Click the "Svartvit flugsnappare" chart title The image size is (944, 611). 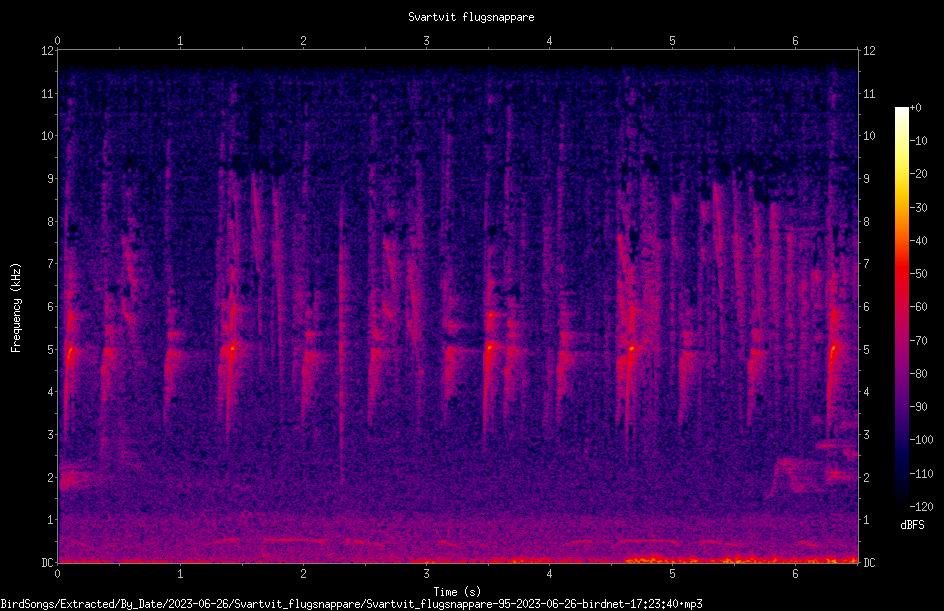point(471,17)
